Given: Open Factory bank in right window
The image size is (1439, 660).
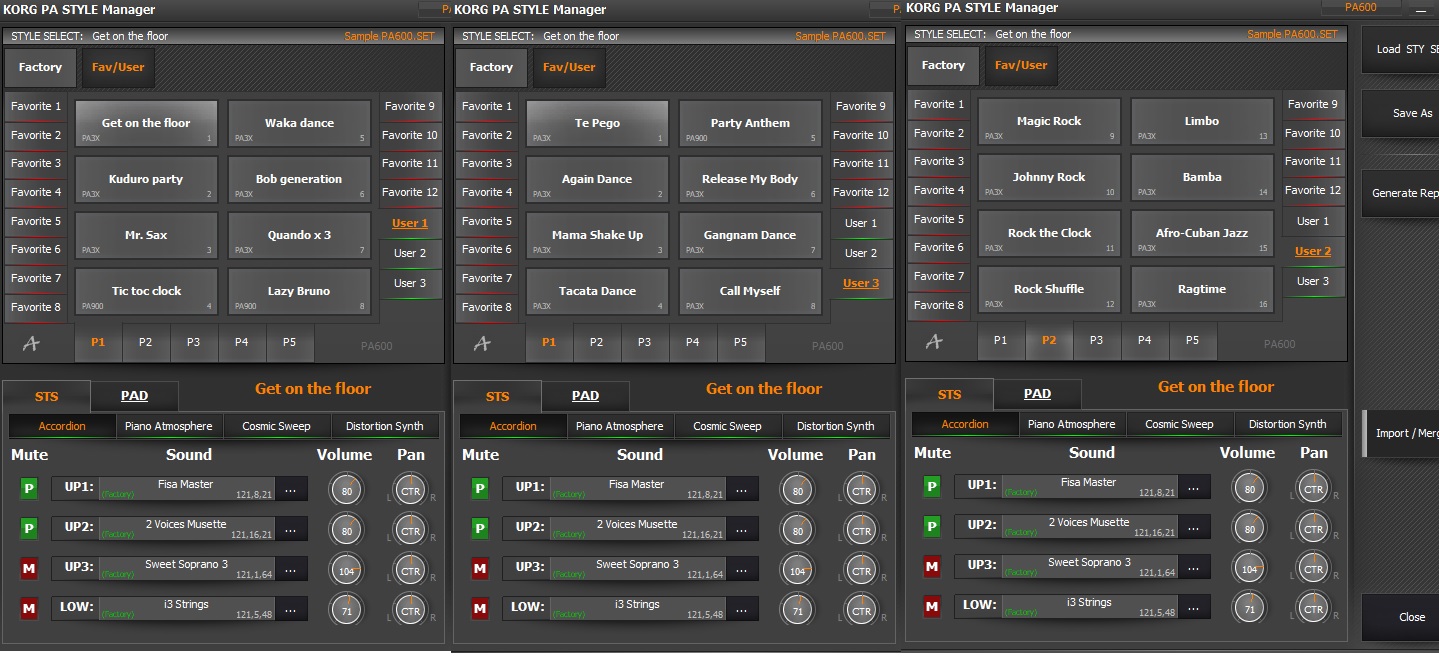Looking at the screenshot, I should pos(943,66).
